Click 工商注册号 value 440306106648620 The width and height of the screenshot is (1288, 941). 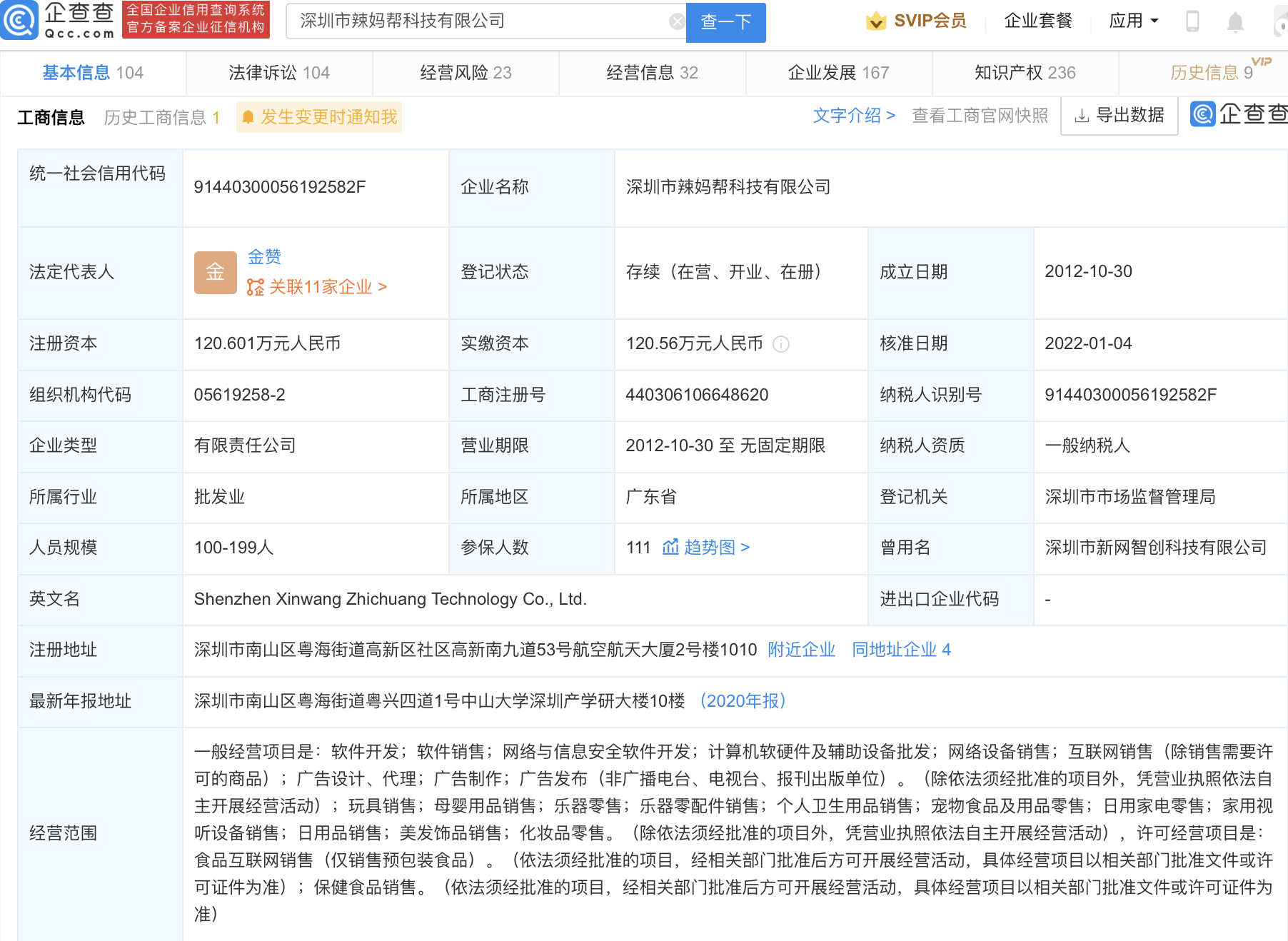pos(697,395)
